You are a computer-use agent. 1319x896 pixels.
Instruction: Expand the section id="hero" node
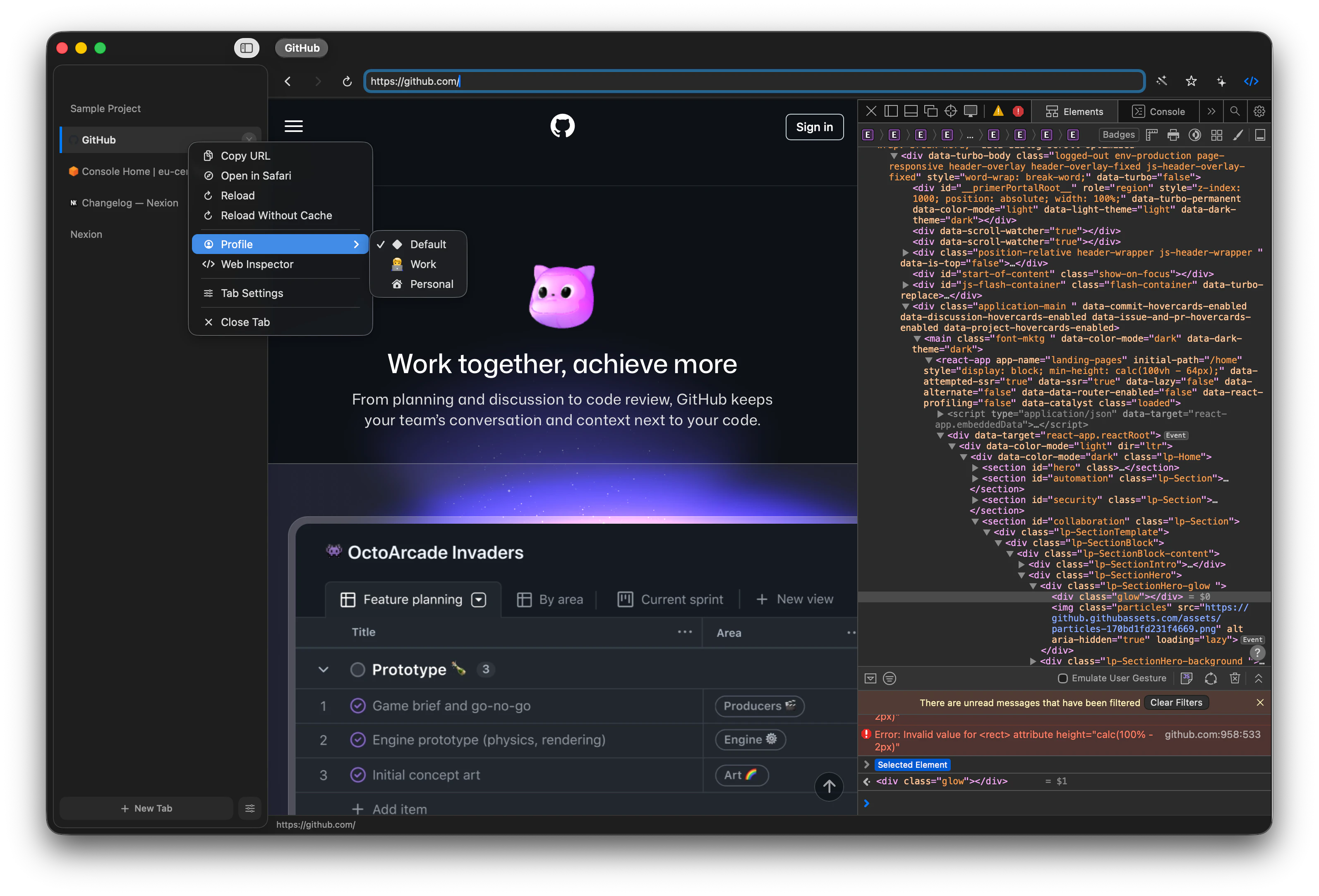(x=975, y=467)
